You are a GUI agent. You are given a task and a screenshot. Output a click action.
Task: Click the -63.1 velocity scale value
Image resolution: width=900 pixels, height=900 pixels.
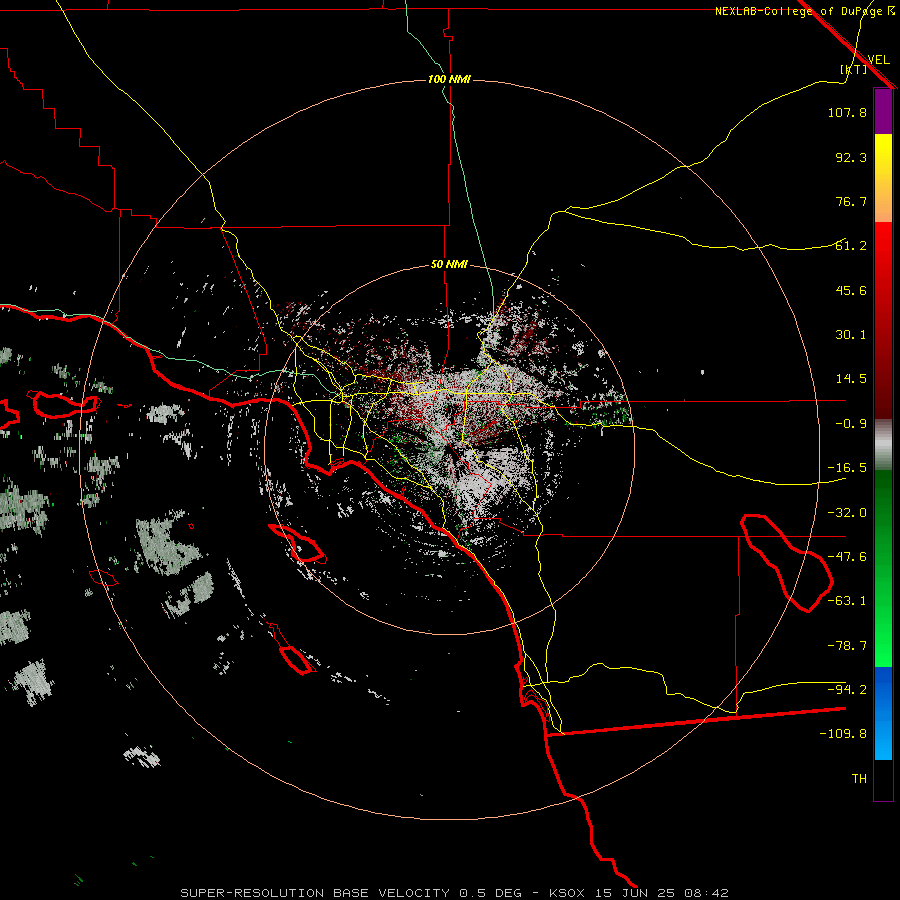coord(847,601)
